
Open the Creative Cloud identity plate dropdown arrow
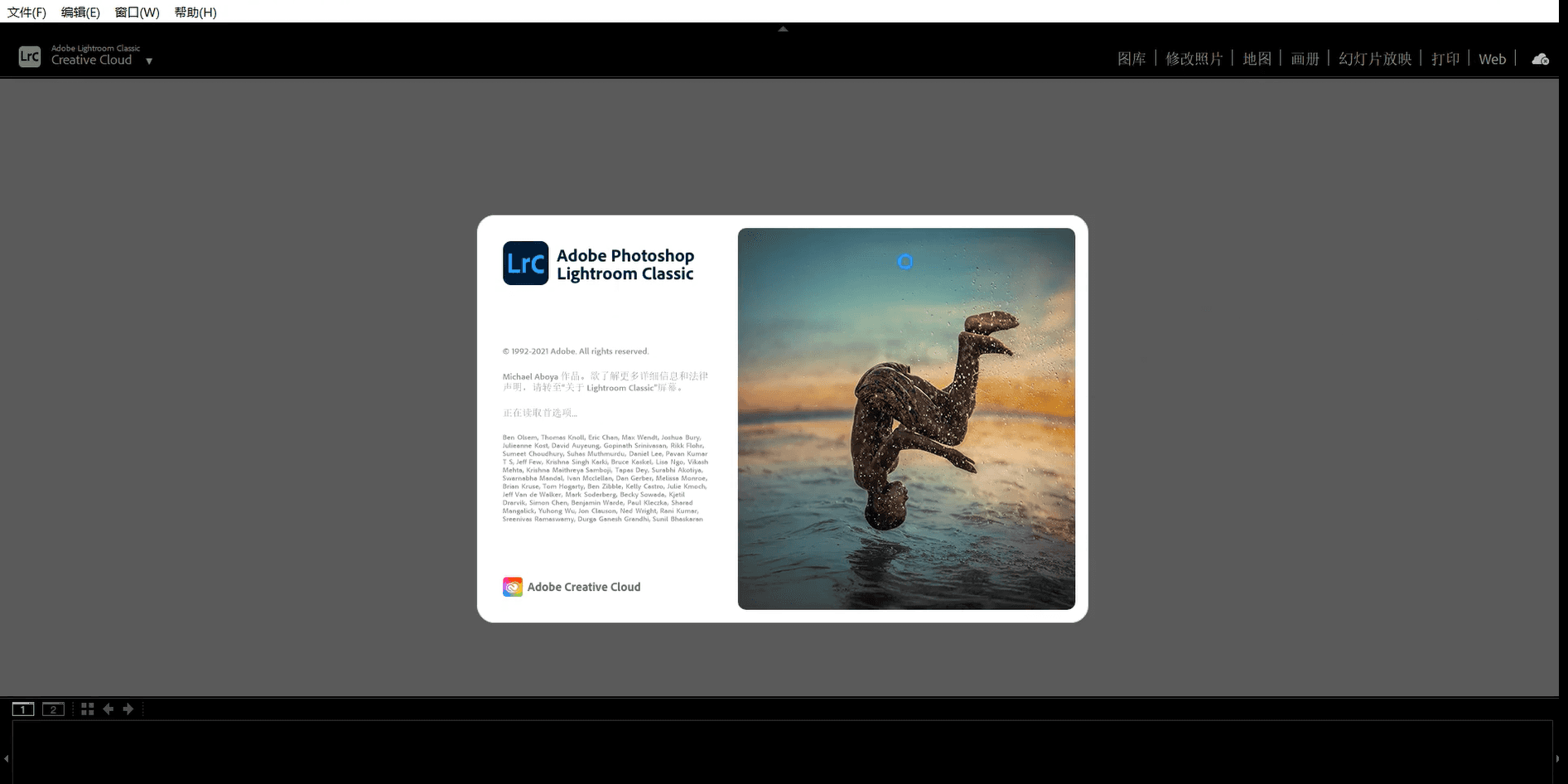(149, 60)
